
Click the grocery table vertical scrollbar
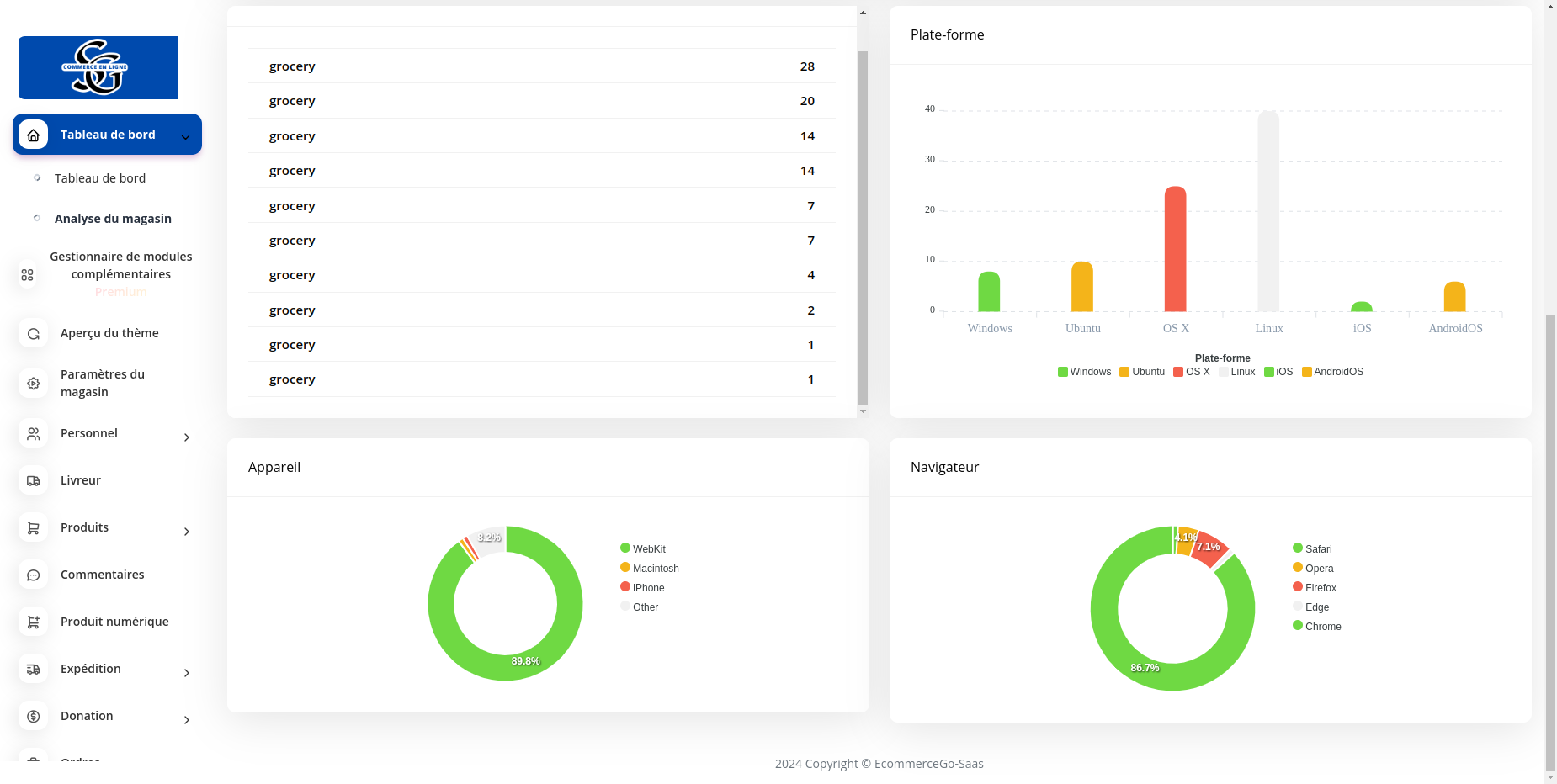point(863,227)
